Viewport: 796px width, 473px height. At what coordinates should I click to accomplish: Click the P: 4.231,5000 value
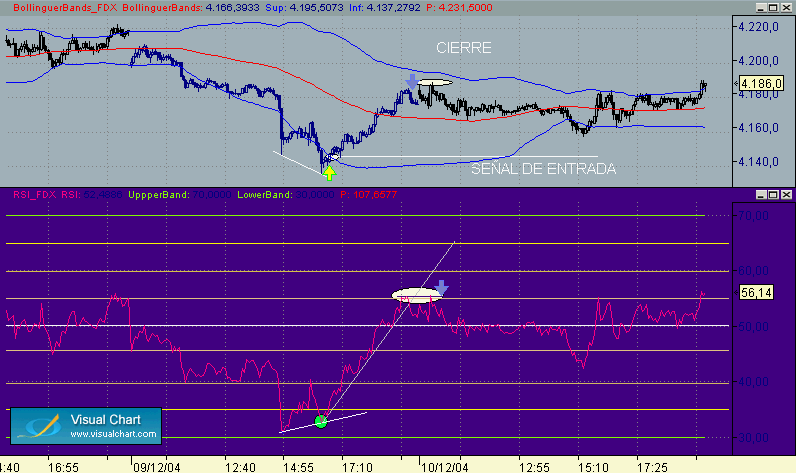(459, 8)
